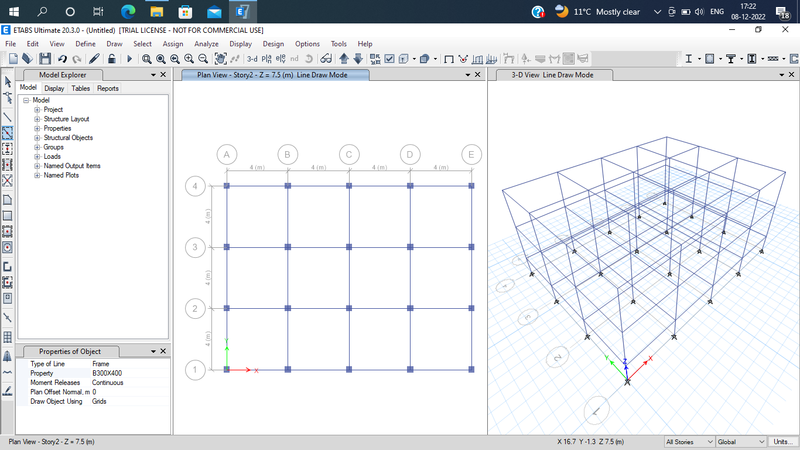Toggle the Lock/Unlock Model padlock icon
Screen dimensions: 800x450
(x=111, y=59)
